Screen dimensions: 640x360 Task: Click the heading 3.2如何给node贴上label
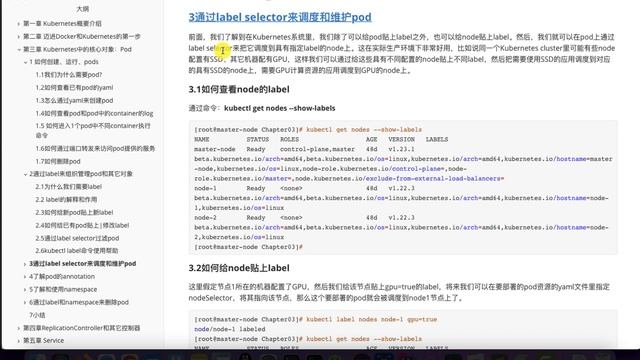pos(239,268)
